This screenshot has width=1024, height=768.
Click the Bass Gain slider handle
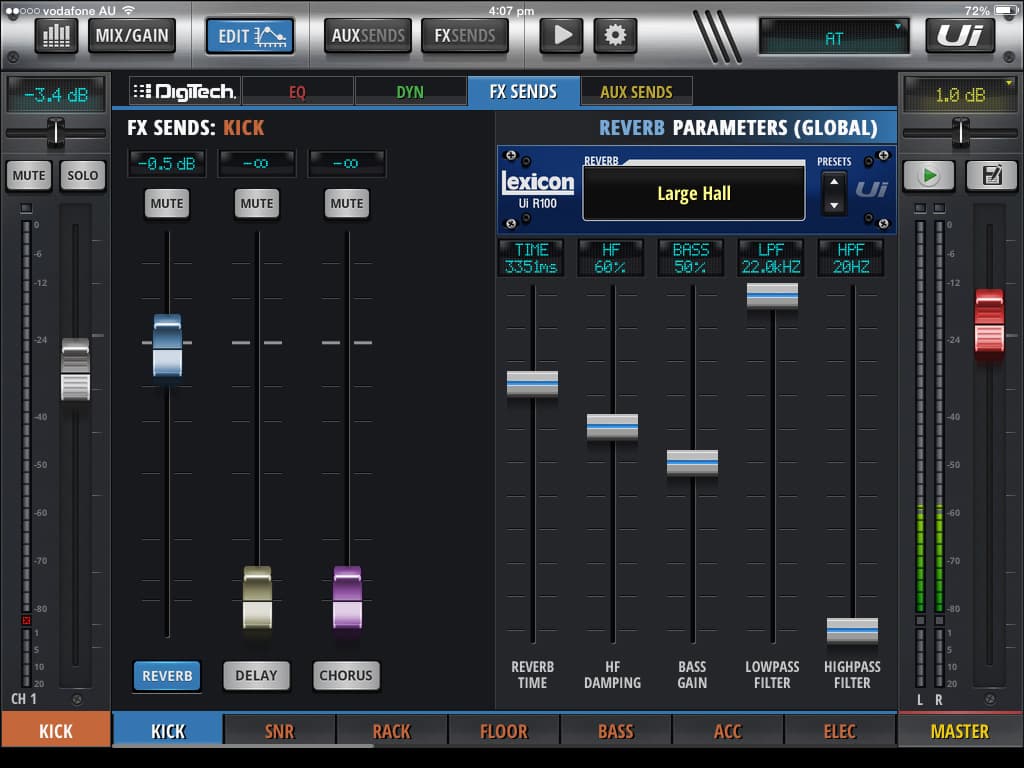[692, 462]
